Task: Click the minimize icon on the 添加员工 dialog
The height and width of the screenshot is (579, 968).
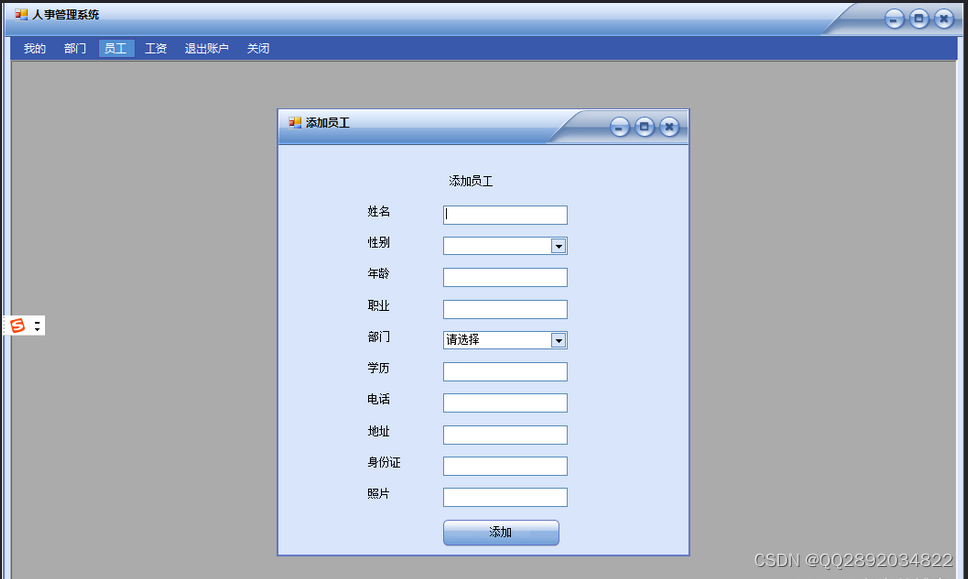Action: point(619,126)
